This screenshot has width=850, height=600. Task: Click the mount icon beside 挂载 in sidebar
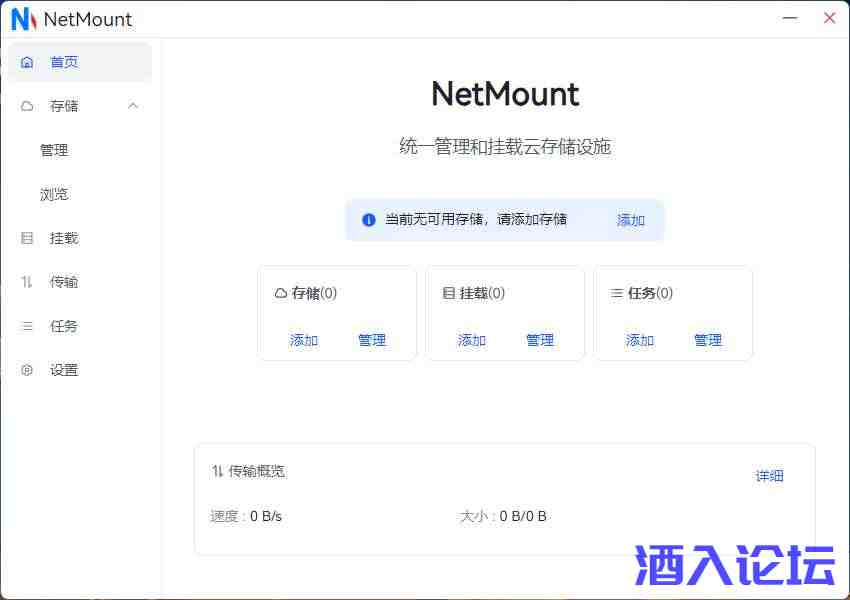pos(27,238)
